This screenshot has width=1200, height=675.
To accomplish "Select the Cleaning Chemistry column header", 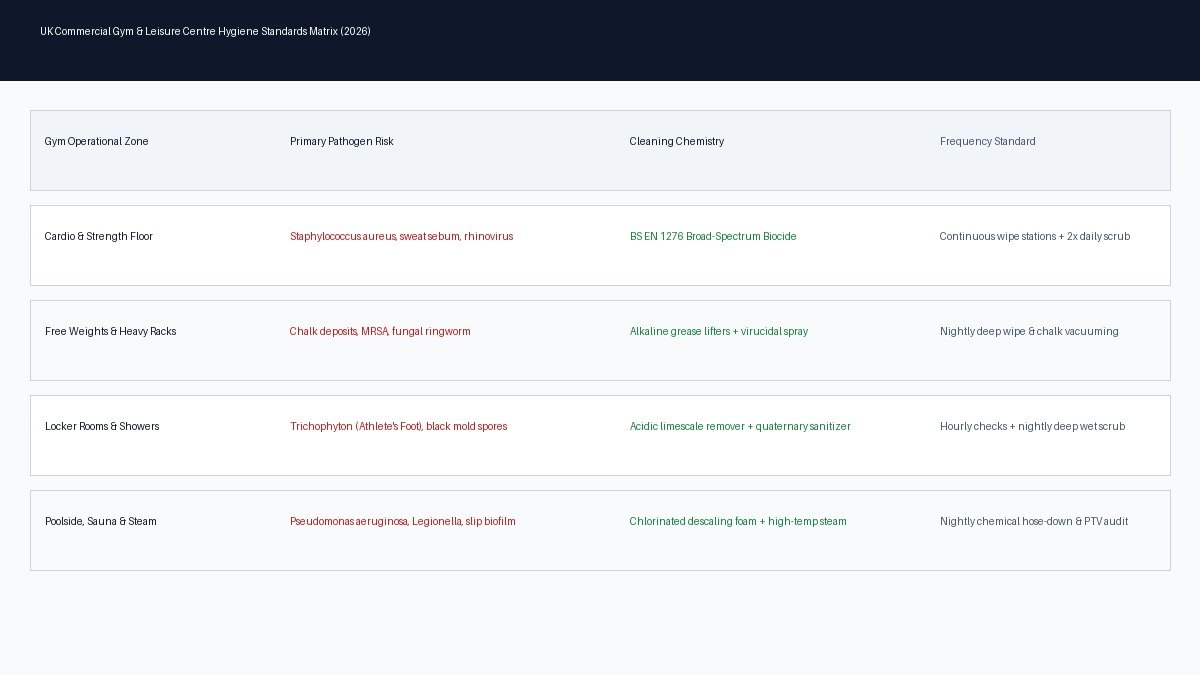I will 677,142.
